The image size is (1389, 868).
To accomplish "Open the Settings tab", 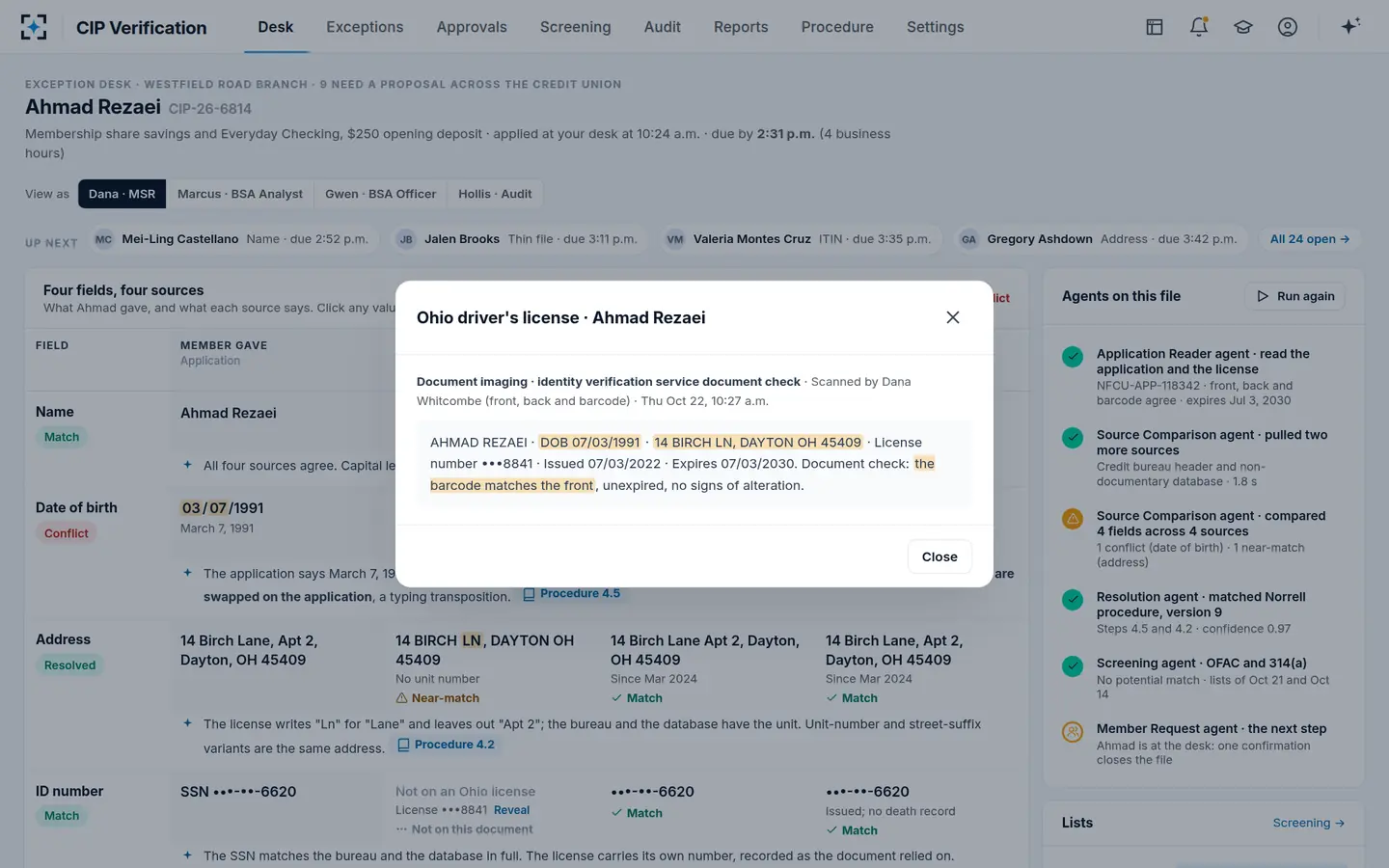I will point(935,27).
